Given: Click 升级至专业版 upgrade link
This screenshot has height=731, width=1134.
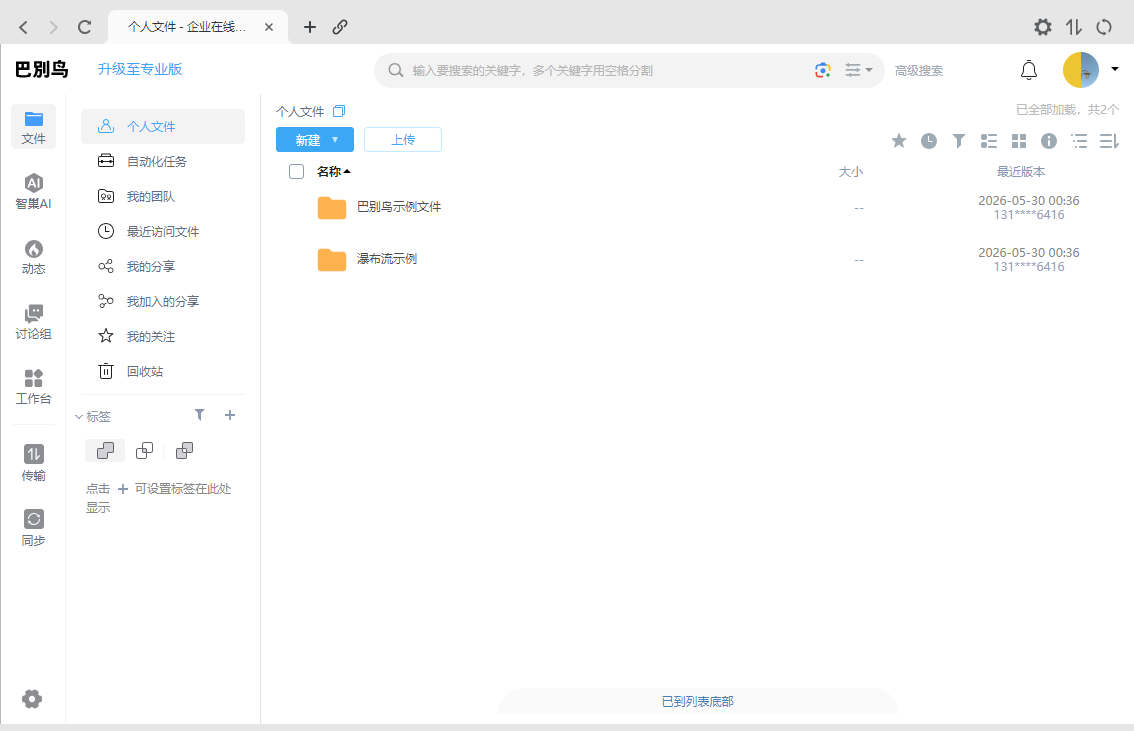Looking at the screenshot, I should pos(140,69).
